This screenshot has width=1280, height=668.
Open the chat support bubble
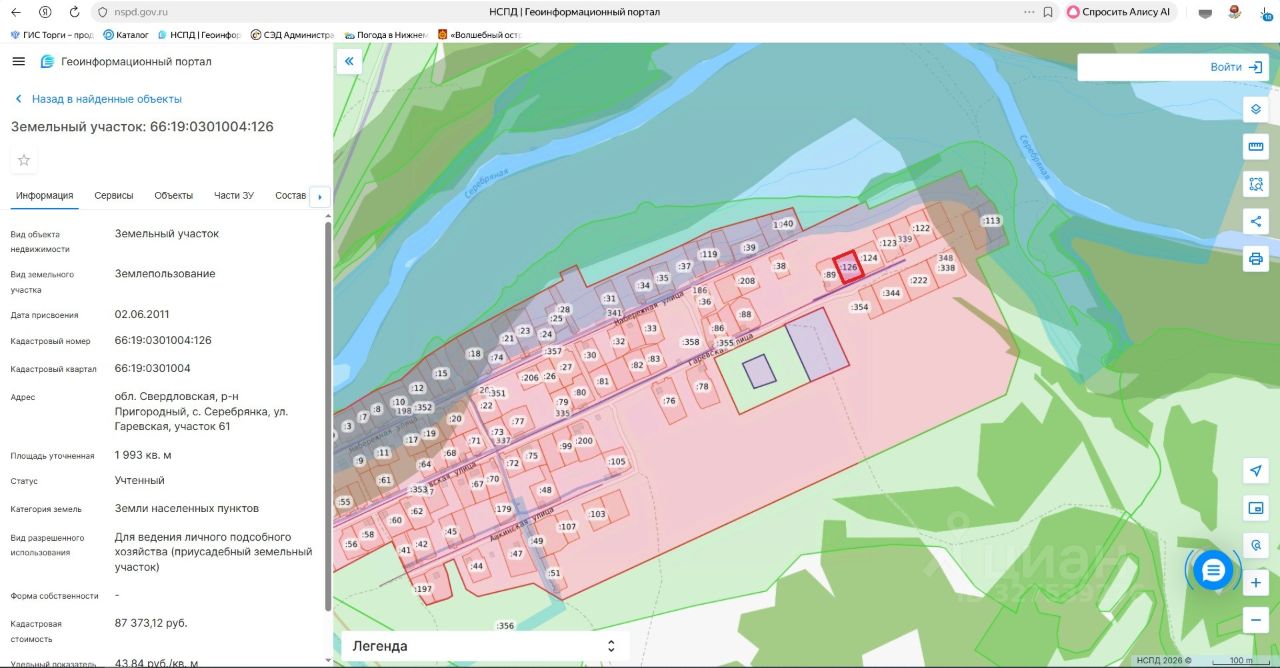pos(1213,570)
